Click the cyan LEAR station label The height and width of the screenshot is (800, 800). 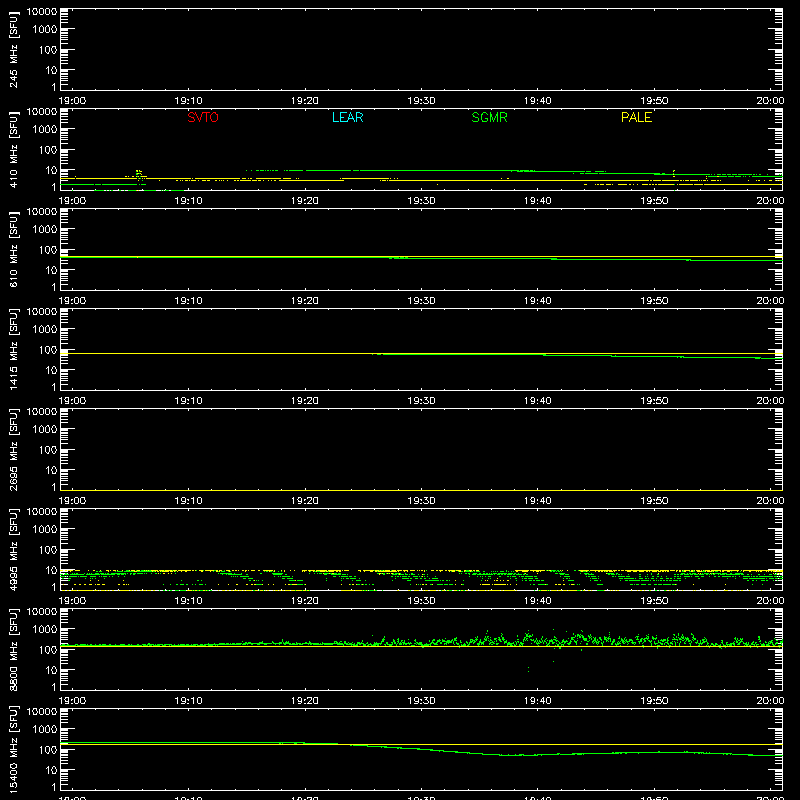[347, 117]
